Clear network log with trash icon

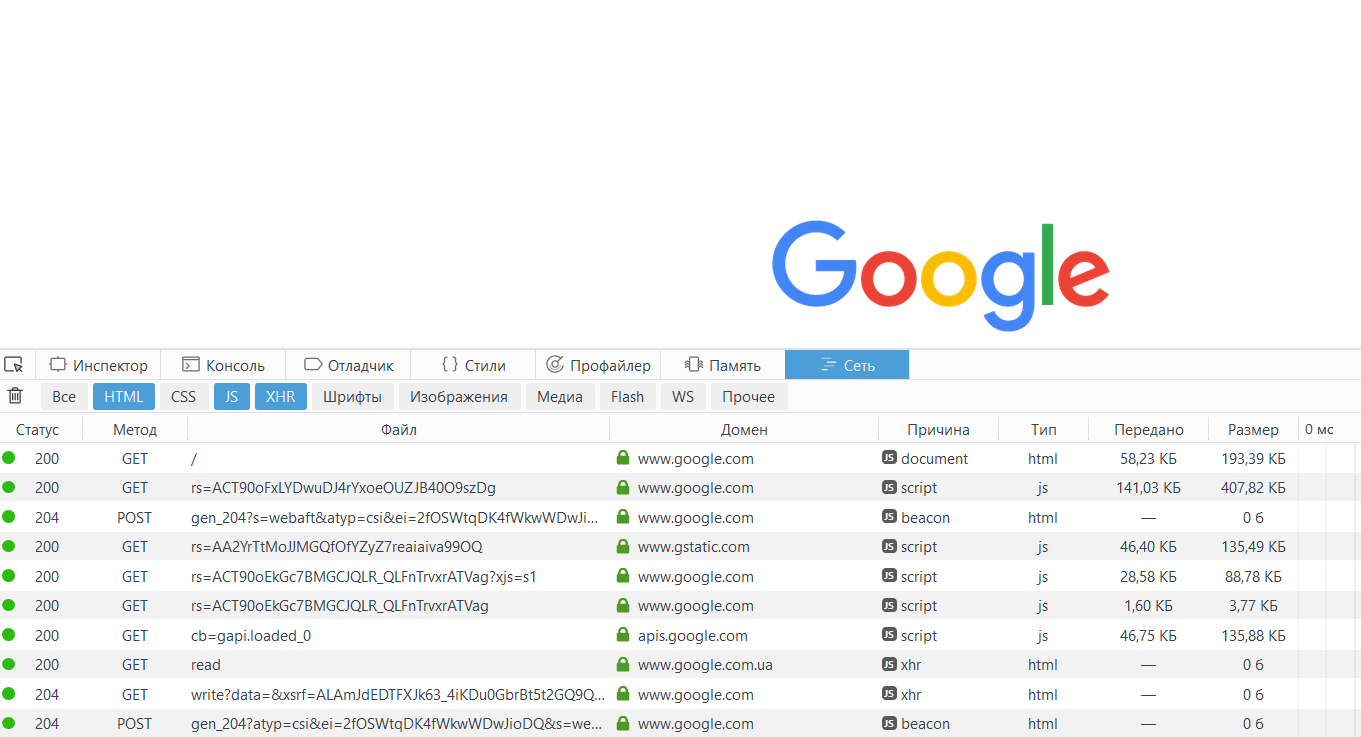coord(15,396)
